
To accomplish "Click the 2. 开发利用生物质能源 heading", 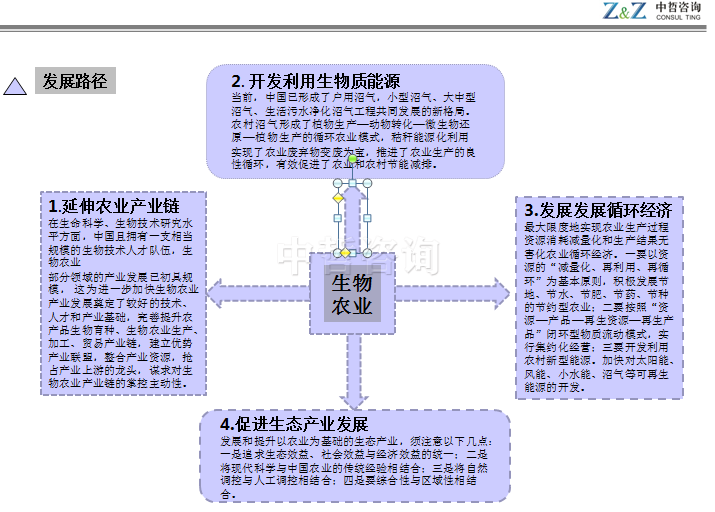I will (315, 81).
